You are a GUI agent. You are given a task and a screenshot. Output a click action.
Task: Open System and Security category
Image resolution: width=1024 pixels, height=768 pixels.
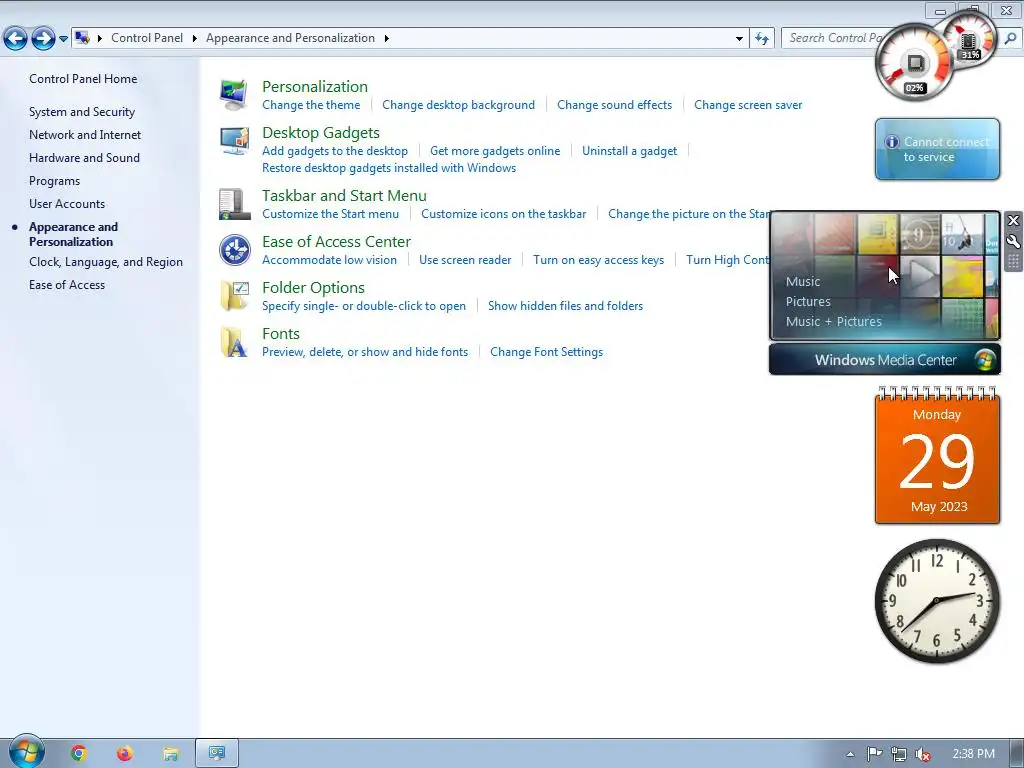pyautogui.click(x=82, y=112)
